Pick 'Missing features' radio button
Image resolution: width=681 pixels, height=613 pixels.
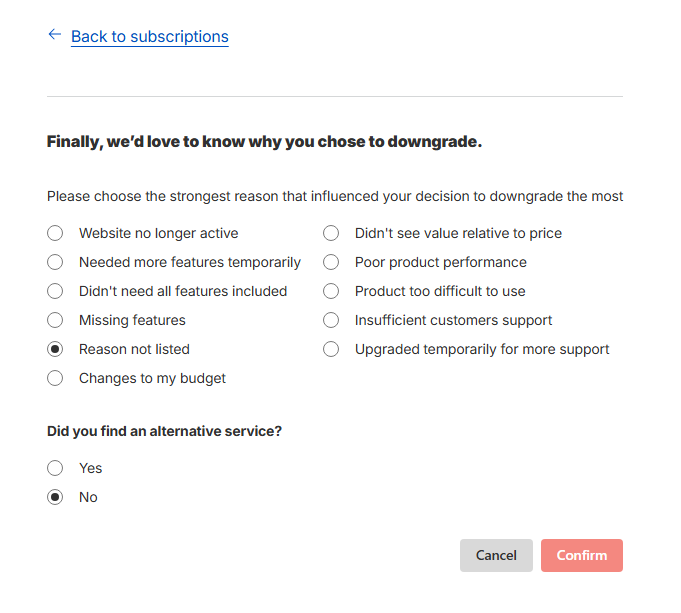coord(56,320)
